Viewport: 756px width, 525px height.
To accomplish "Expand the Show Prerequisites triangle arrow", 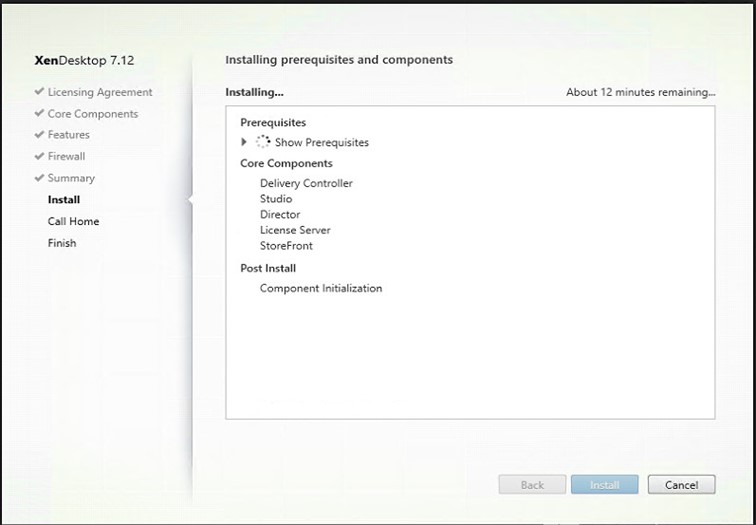I will point(244,142).
